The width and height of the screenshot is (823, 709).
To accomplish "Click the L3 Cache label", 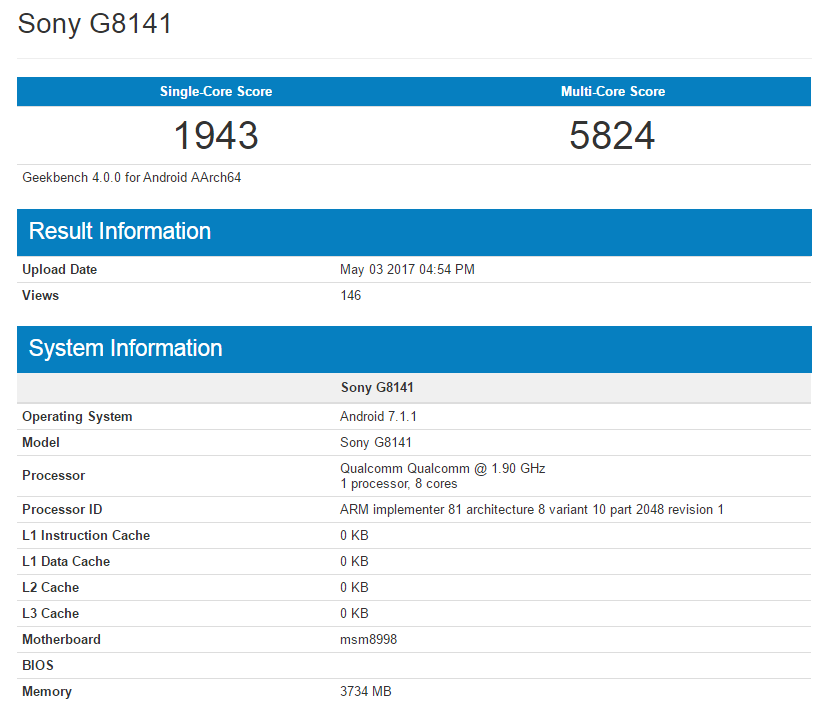I will click(50, 613).
